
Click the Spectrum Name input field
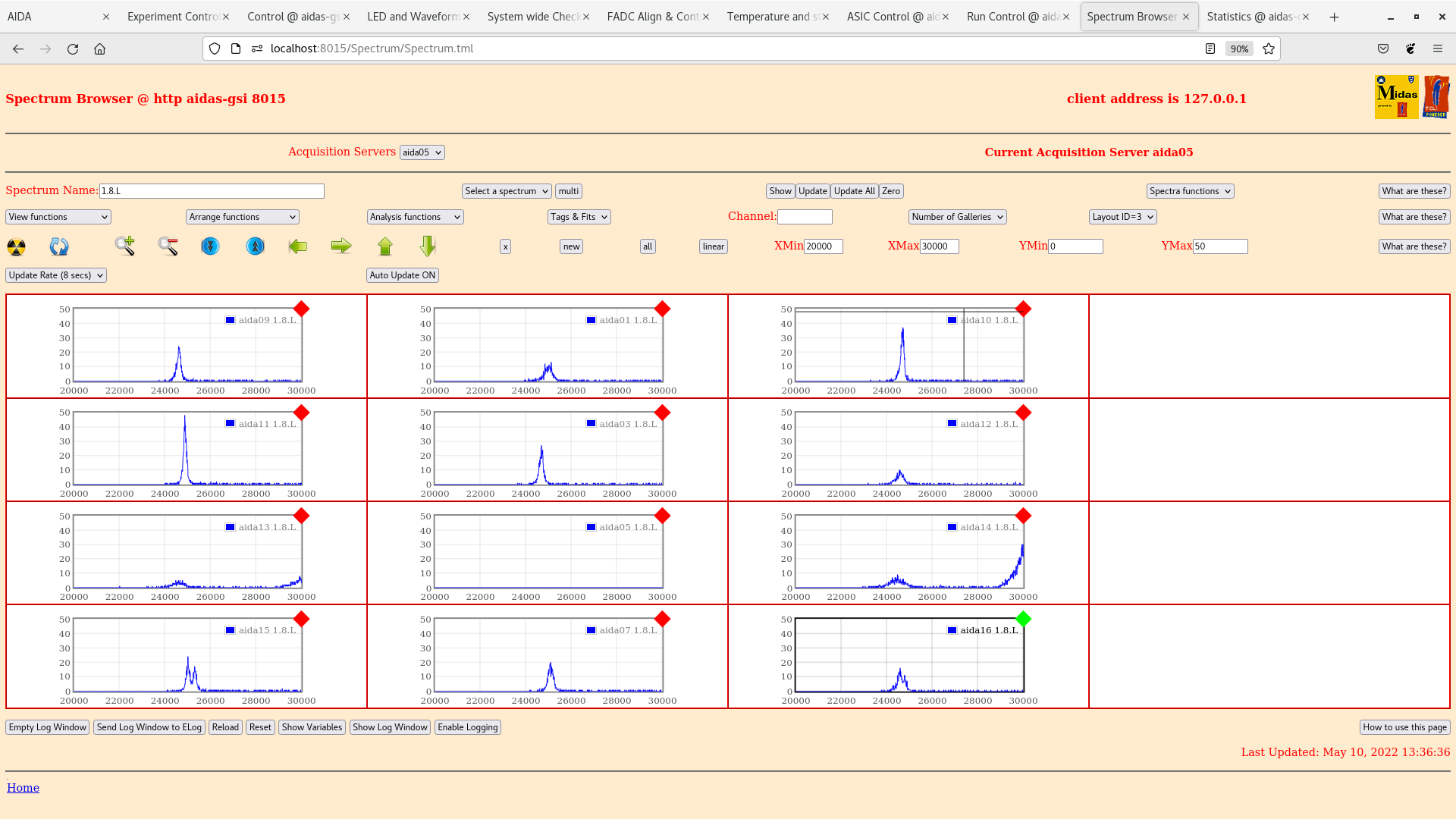(x=212, y=191)
